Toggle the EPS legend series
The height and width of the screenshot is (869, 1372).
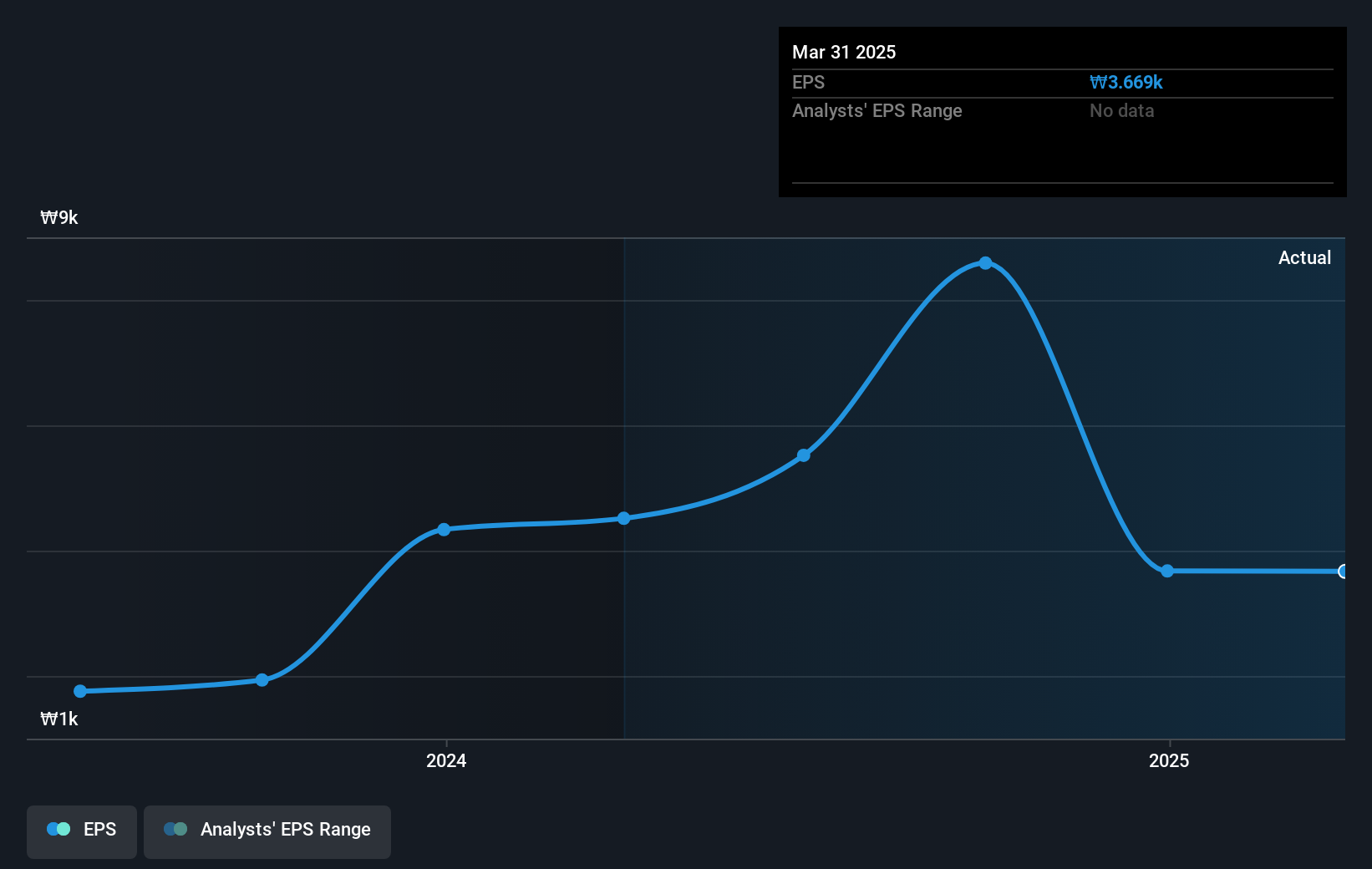pyautogui.click(x=82, y=831)
